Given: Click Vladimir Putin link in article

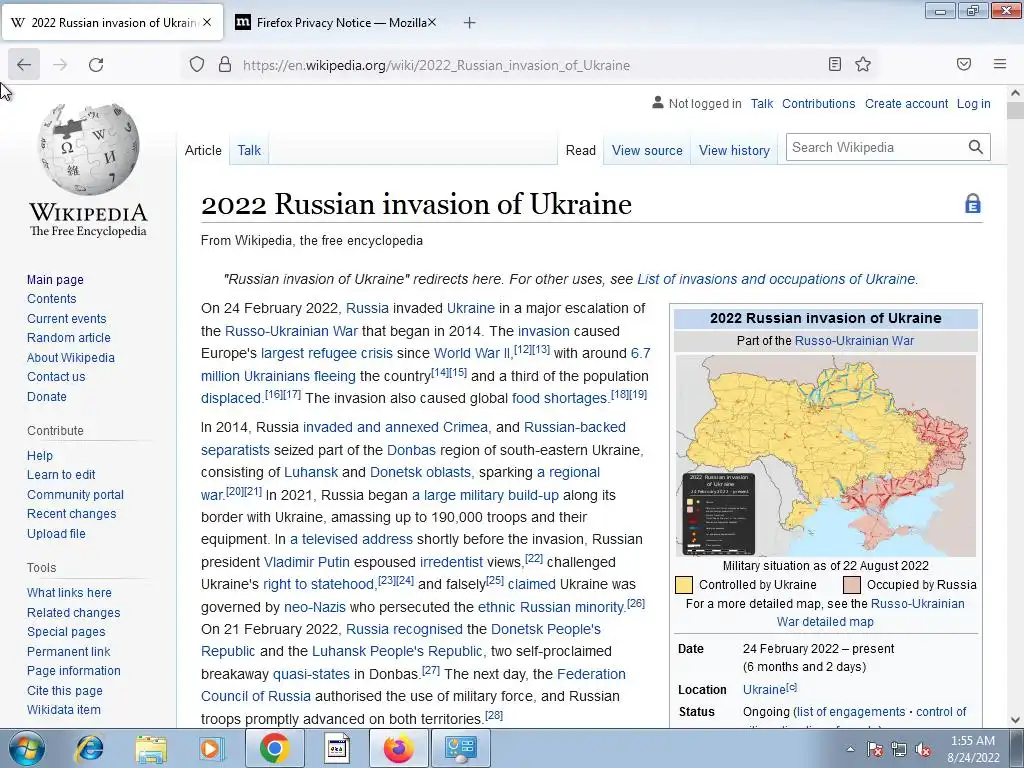Looking at the screenshot, I should [306, 562].
